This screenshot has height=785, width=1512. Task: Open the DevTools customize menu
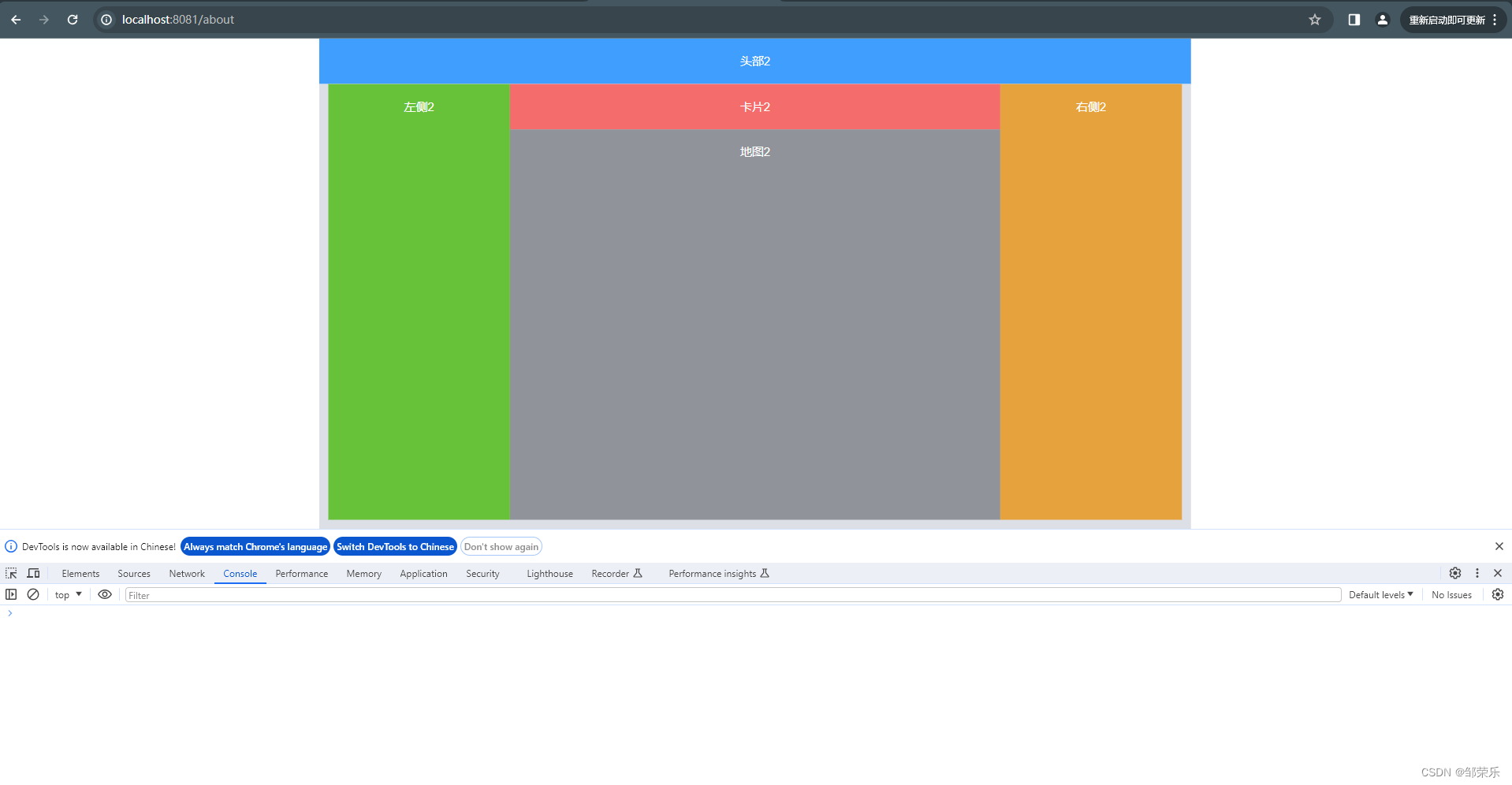(x=1477, y=573)
